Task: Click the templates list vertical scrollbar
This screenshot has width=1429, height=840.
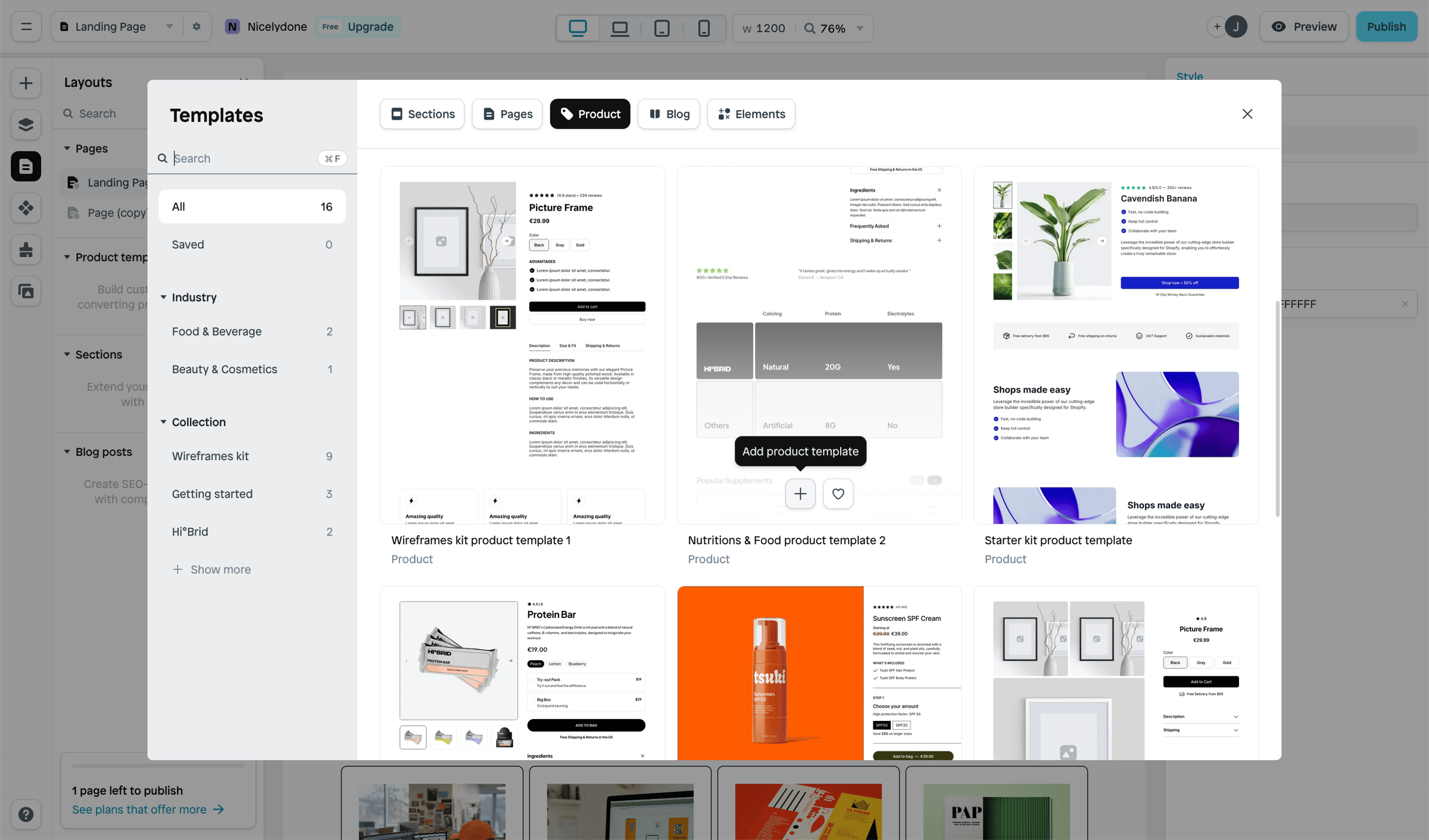Action: point(1277,409)
